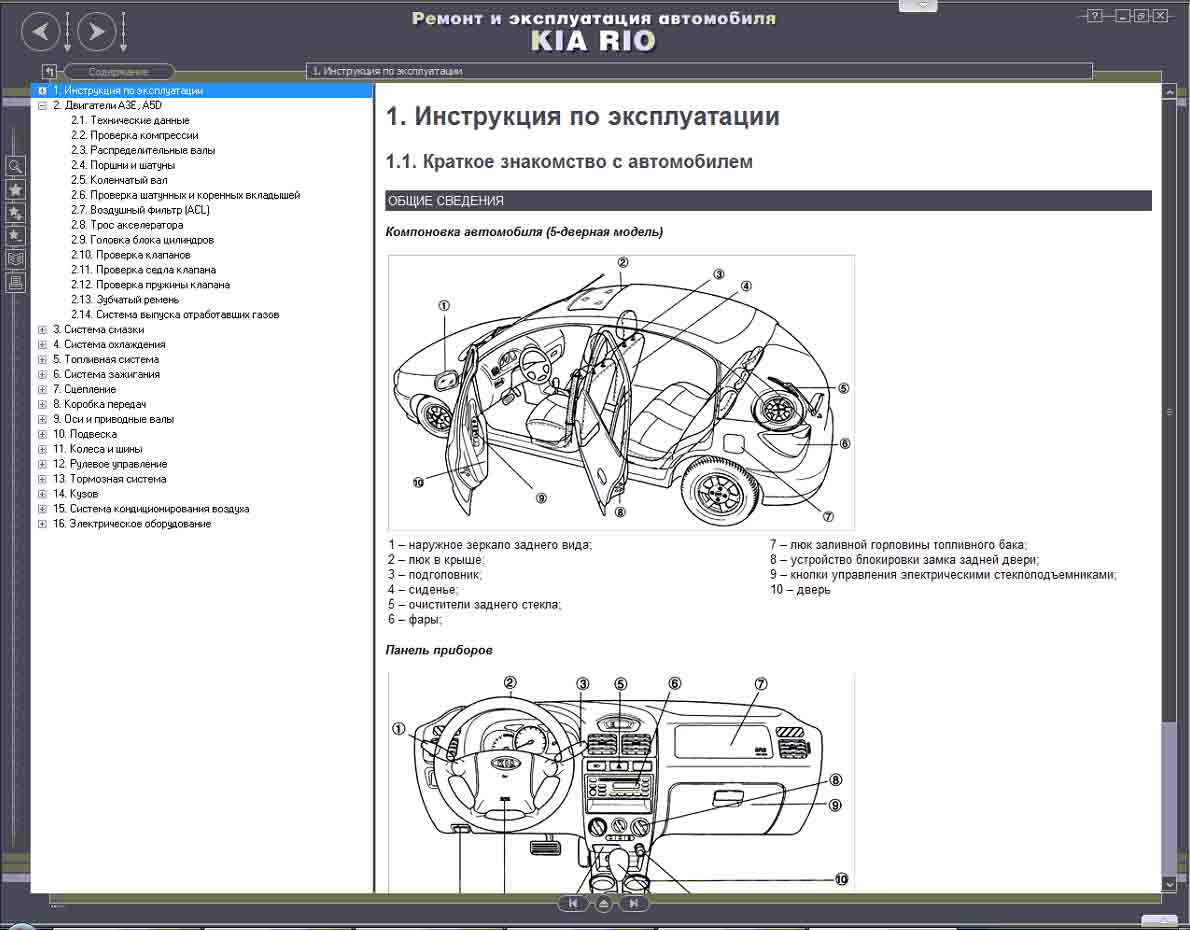Expand the '7. Сцепление' section
Screen dimensions: 1190x930
click(x=42, y=389)
